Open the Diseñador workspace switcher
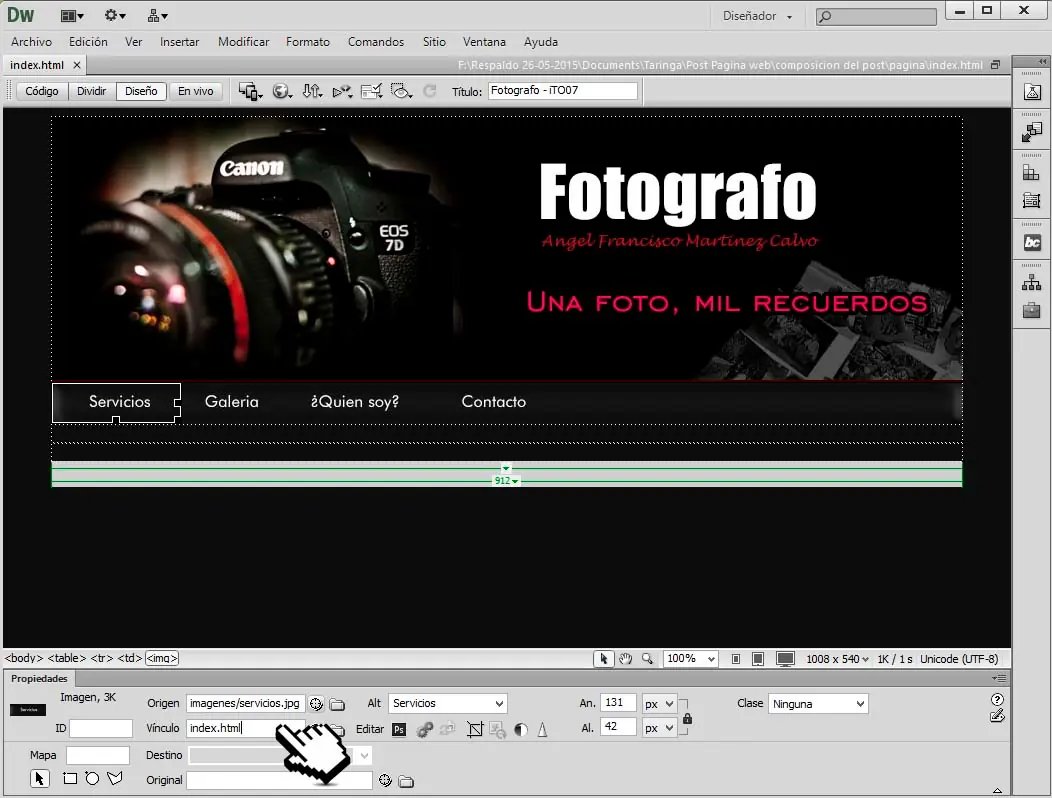Viewport: 1052px width, 798px height. 757,16
